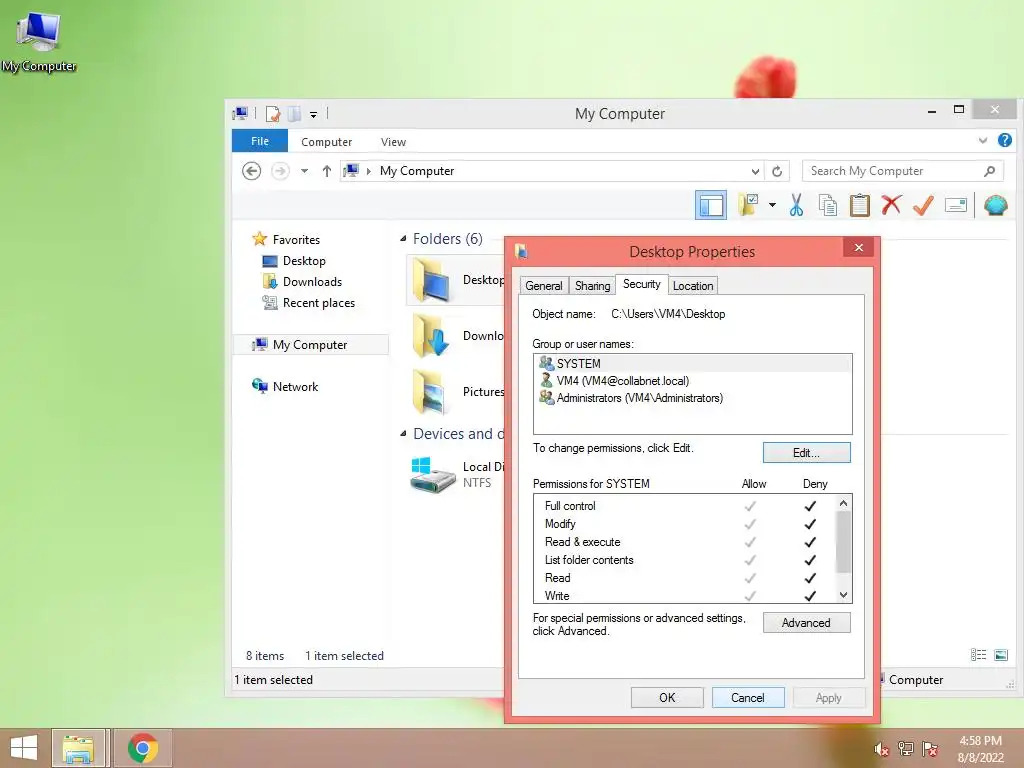This screenshot has height=768, width=1024.
Task: Click the Deny checkmark for Read
Action: pos(810,578)
